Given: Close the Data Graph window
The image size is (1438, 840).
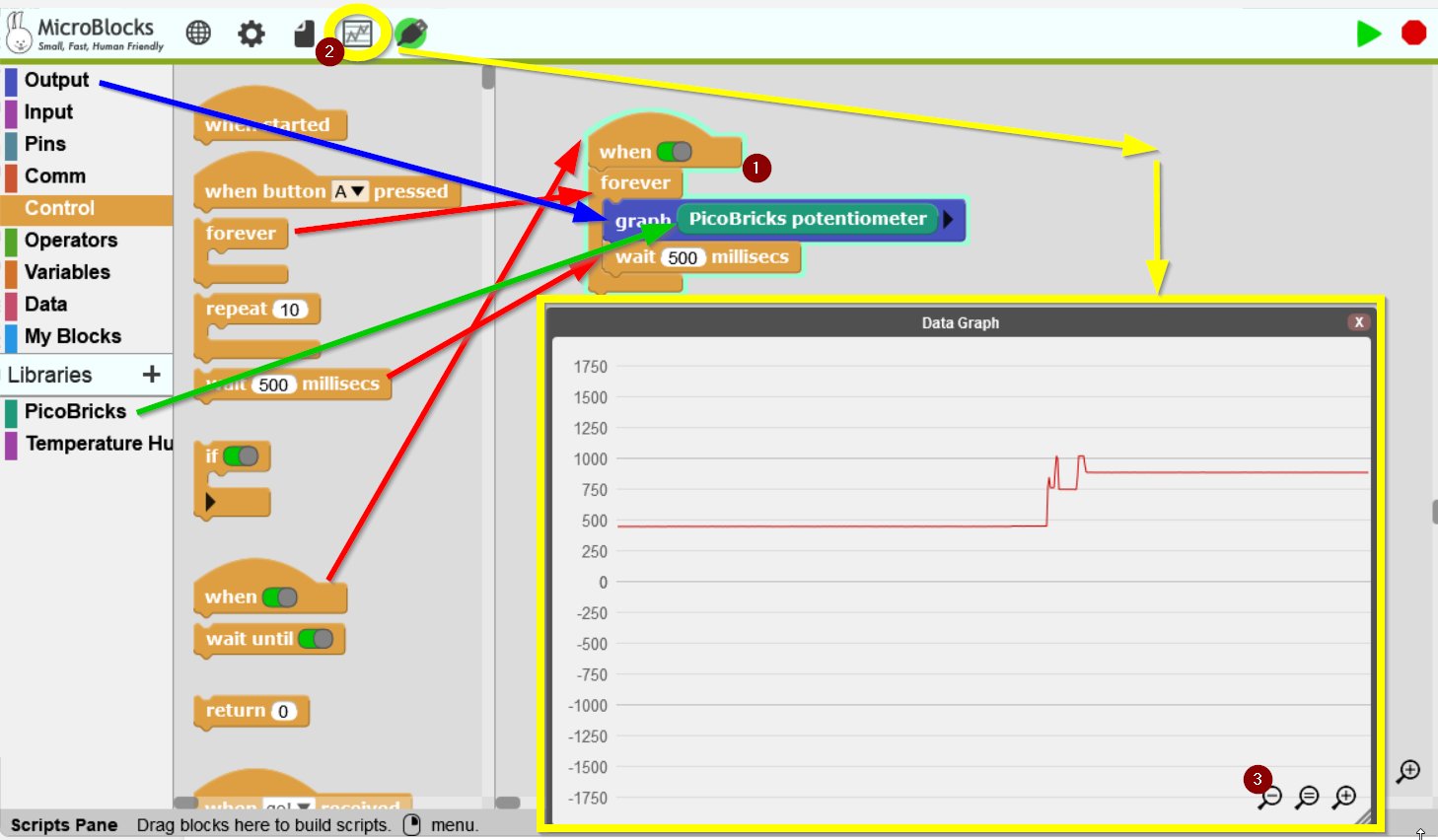Looking at the screenshot, I should tap(1359, 322).
